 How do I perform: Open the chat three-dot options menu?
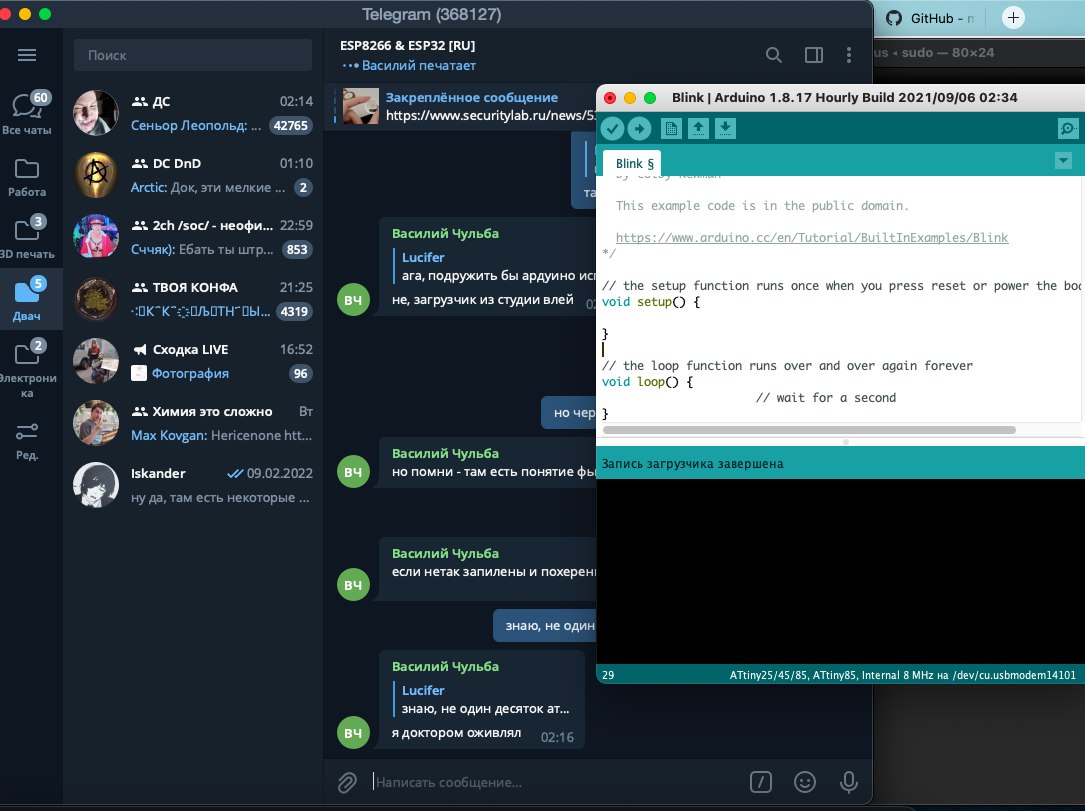849,55
